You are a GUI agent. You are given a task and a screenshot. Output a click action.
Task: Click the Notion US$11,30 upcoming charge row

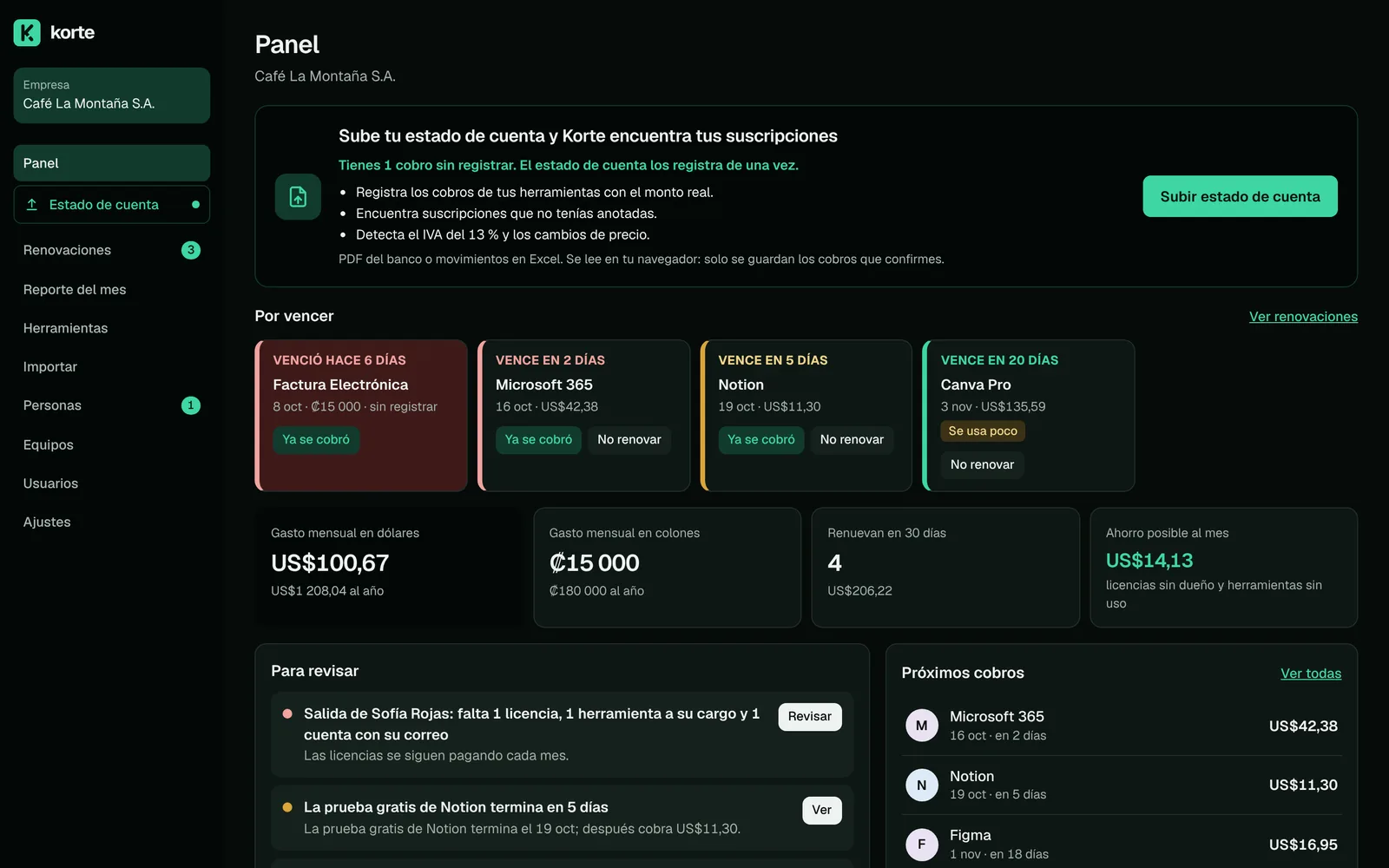[x=1122, y=785]
